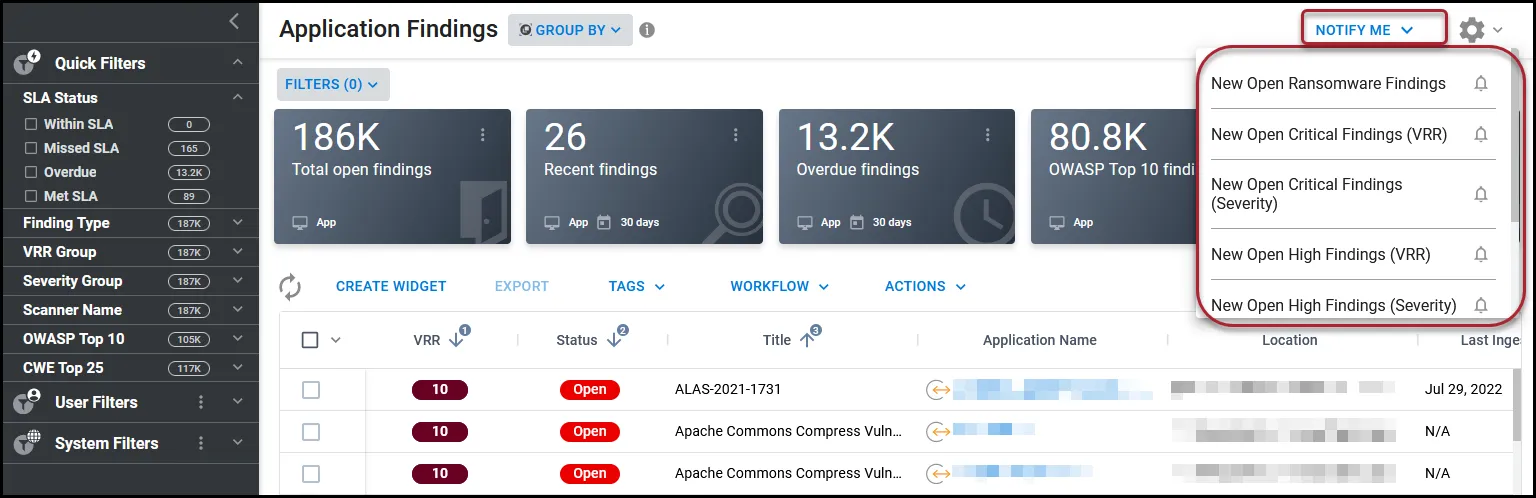Click App monitor icon on Total open findings card
The width and height of the screenshot is (1536, 498).
299,222
